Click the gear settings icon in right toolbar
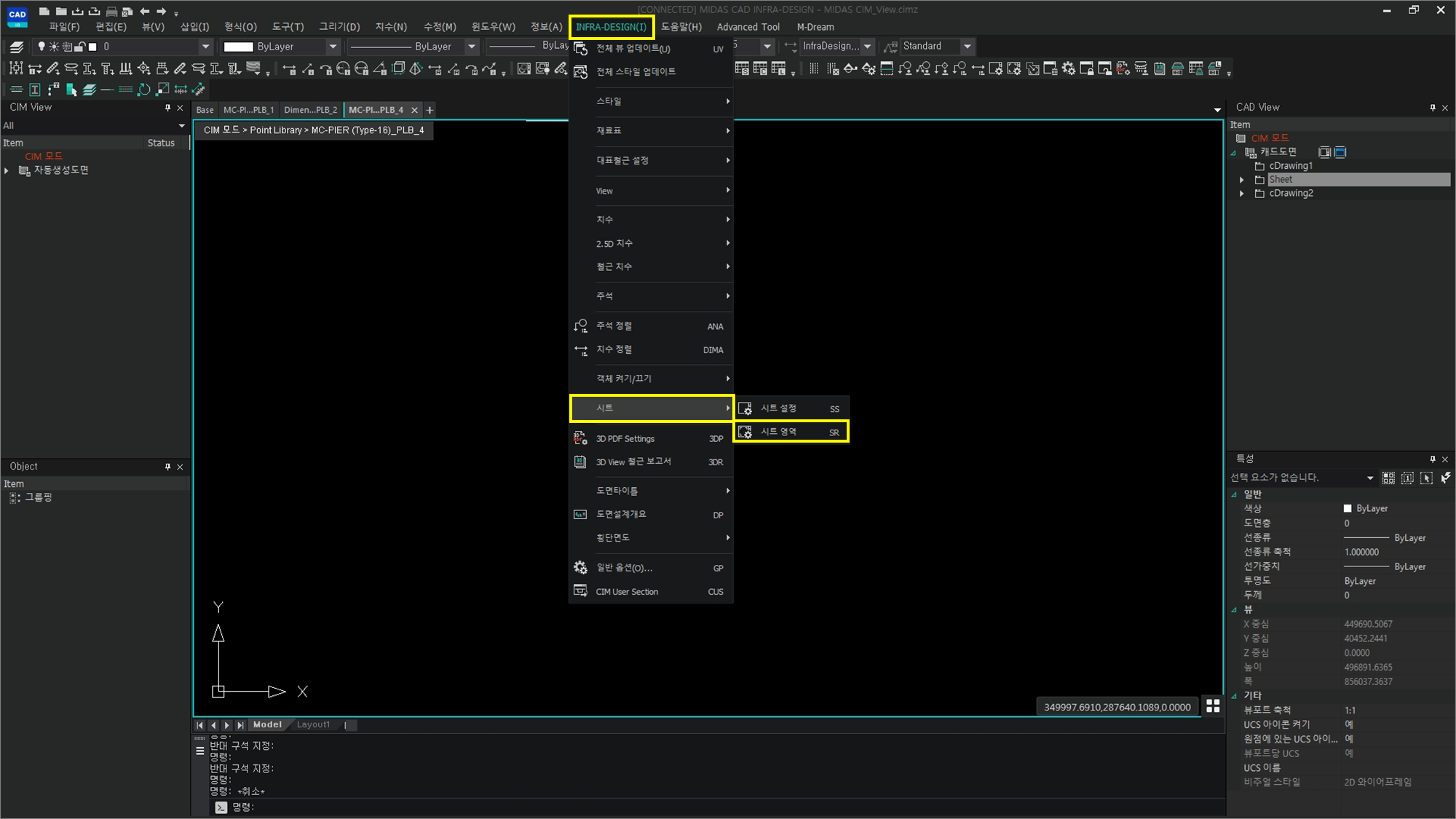This screenshot has height=819, width=1456. coord(1068,68)
